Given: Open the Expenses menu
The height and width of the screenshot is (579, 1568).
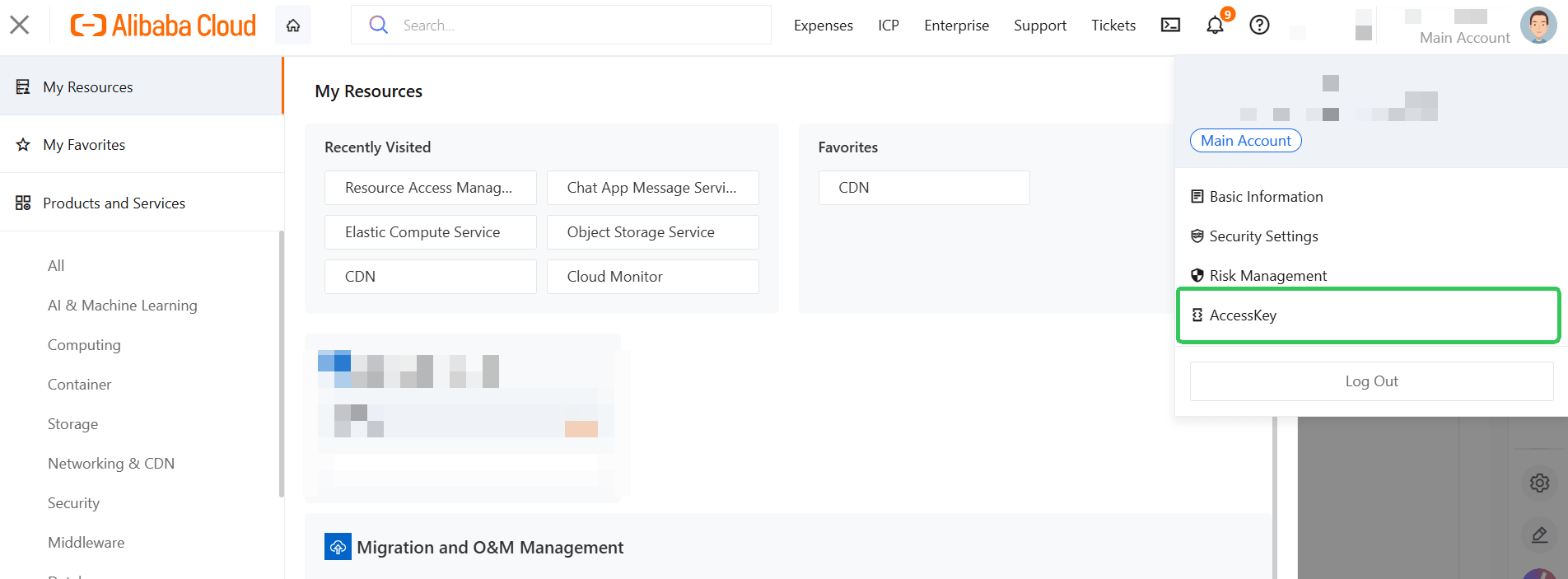Looking at the screenshot, I should click(x=823, y=26).
